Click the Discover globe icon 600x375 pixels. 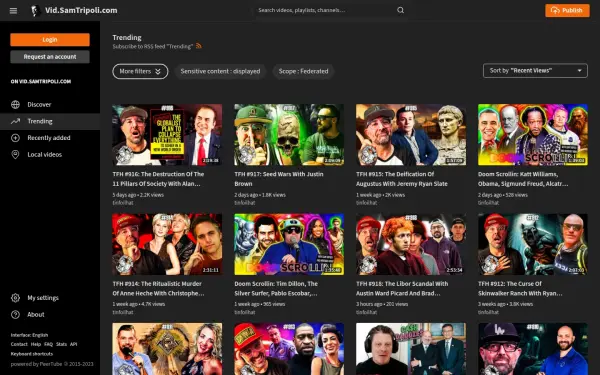click(x=15, y=104)
